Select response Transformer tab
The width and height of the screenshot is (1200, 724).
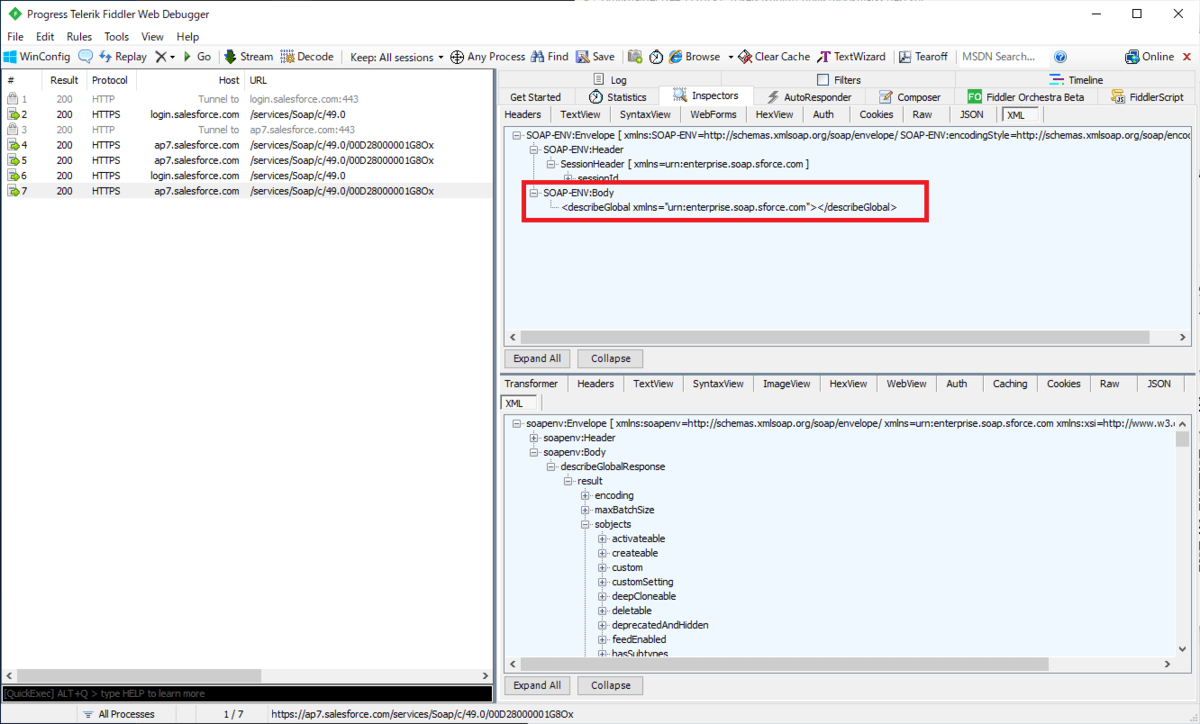click(x=531, y=384)
